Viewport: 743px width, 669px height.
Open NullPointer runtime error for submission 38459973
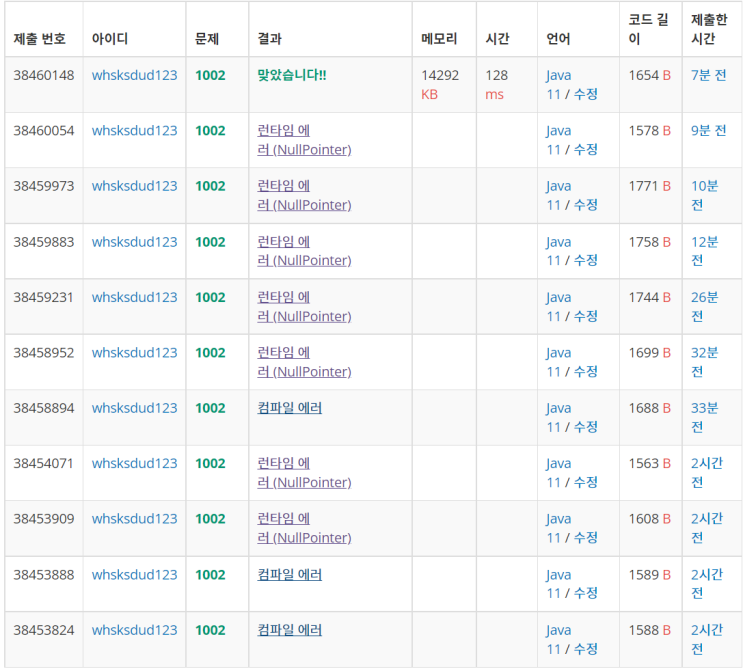(304, 195)
